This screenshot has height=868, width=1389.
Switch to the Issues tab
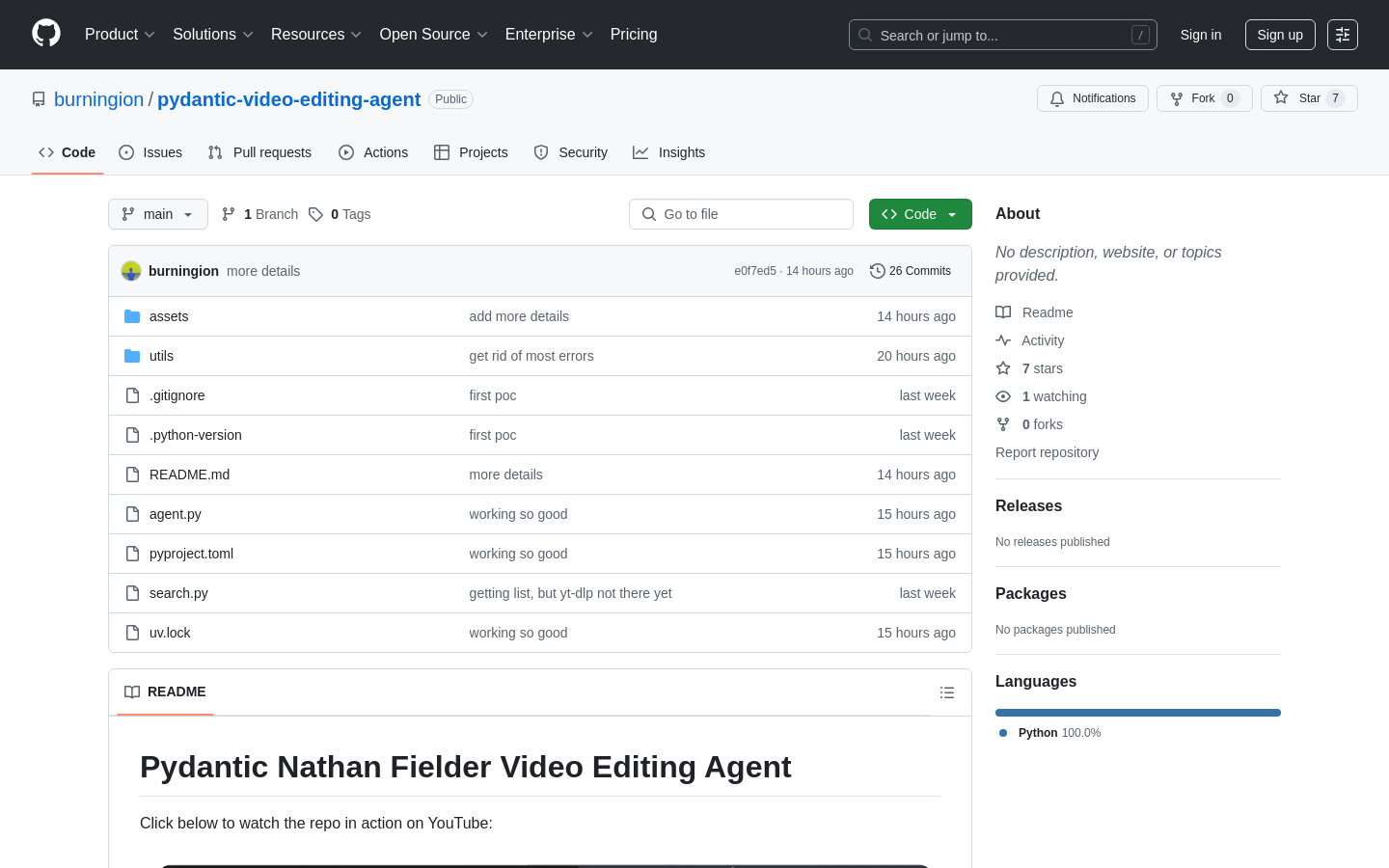(x=150, y=152)
